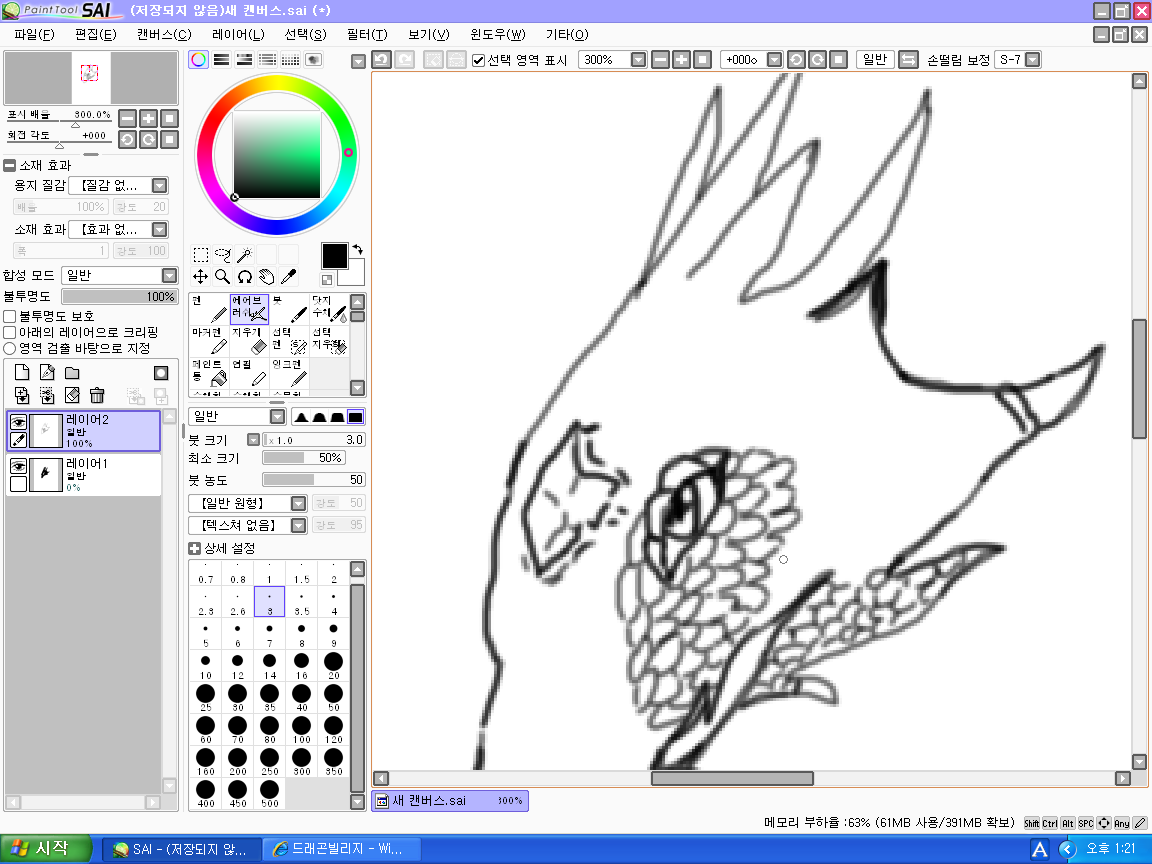The width and height of the screenshot is (1152, 864).
Task: Select the hand pan tool
Action: click(x=267, y=276)
